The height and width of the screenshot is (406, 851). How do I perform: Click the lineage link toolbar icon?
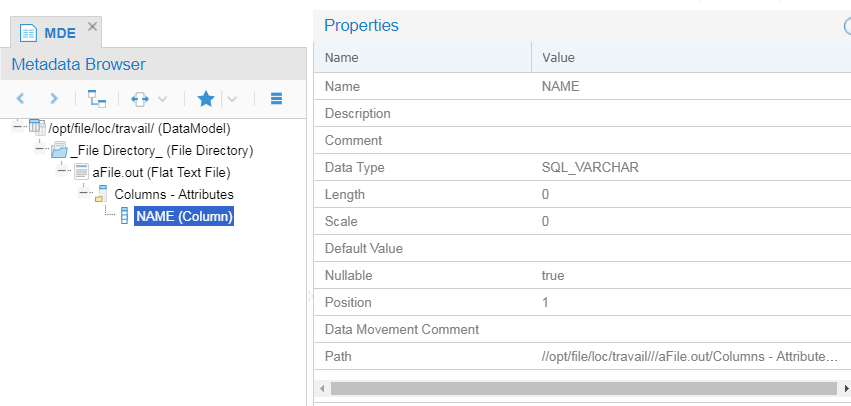pyautogui.click(x=140, y=99)
